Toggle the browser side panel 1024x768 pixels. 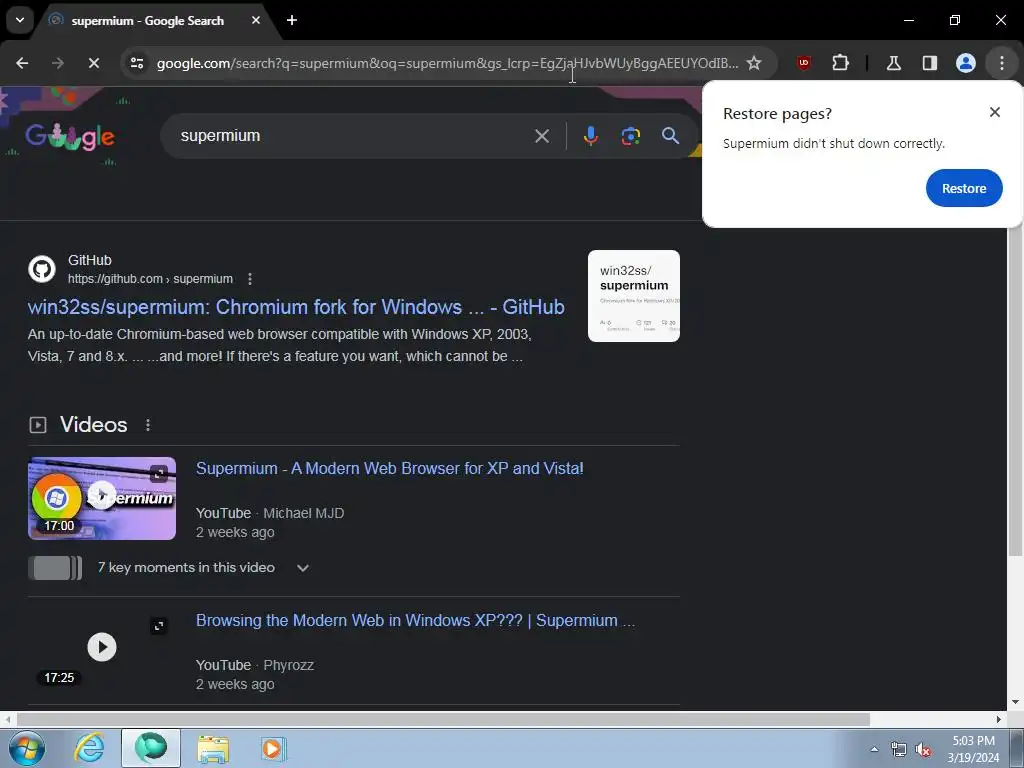(929, 63)
